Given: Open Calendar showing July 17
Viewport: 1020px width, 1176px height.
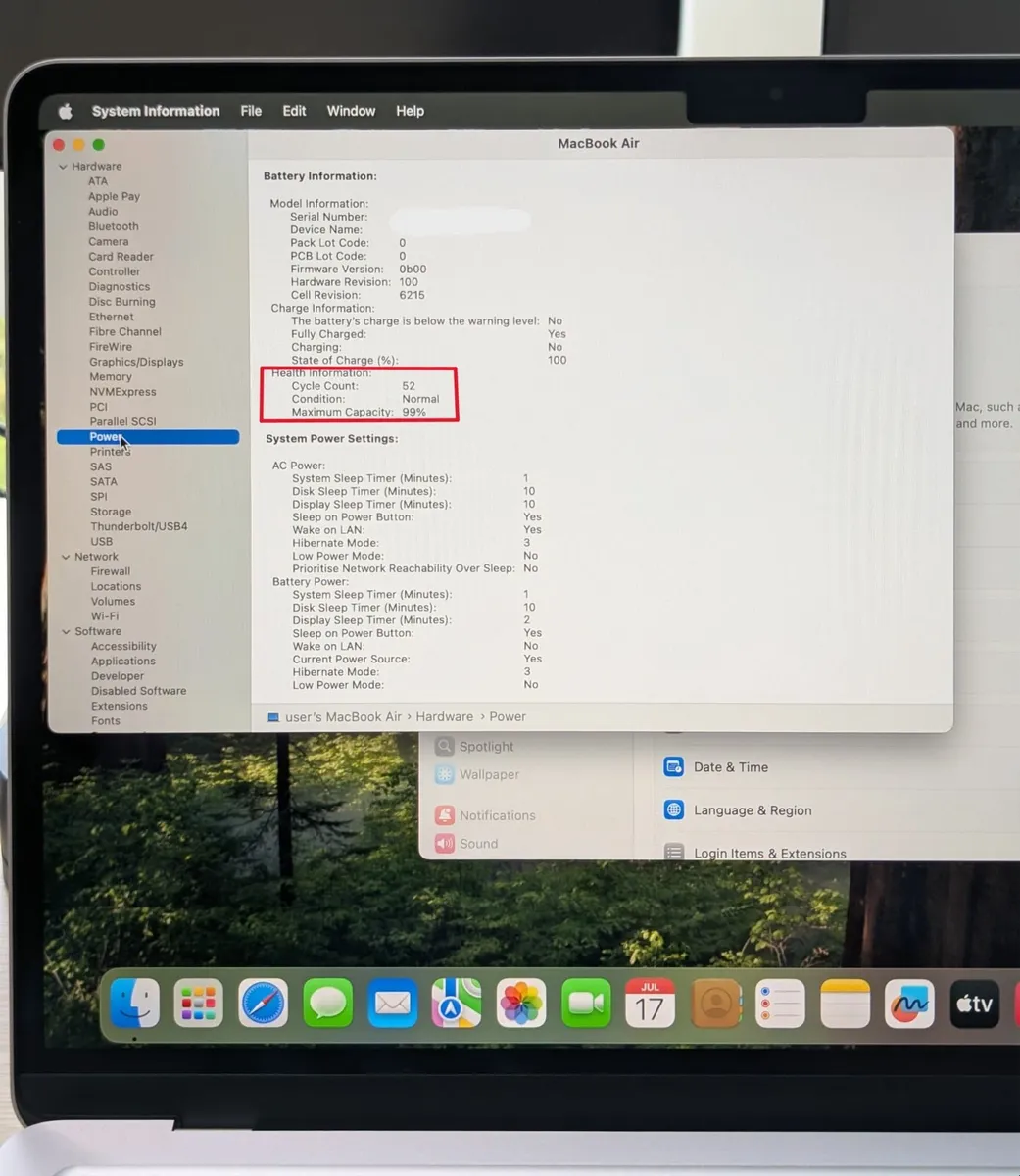Looking at the screenshot, I should [651, 1004].
